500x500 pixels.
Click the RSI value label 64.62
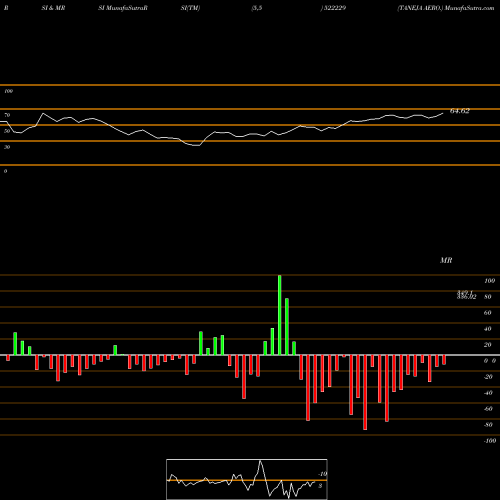(x=460, y=111)
